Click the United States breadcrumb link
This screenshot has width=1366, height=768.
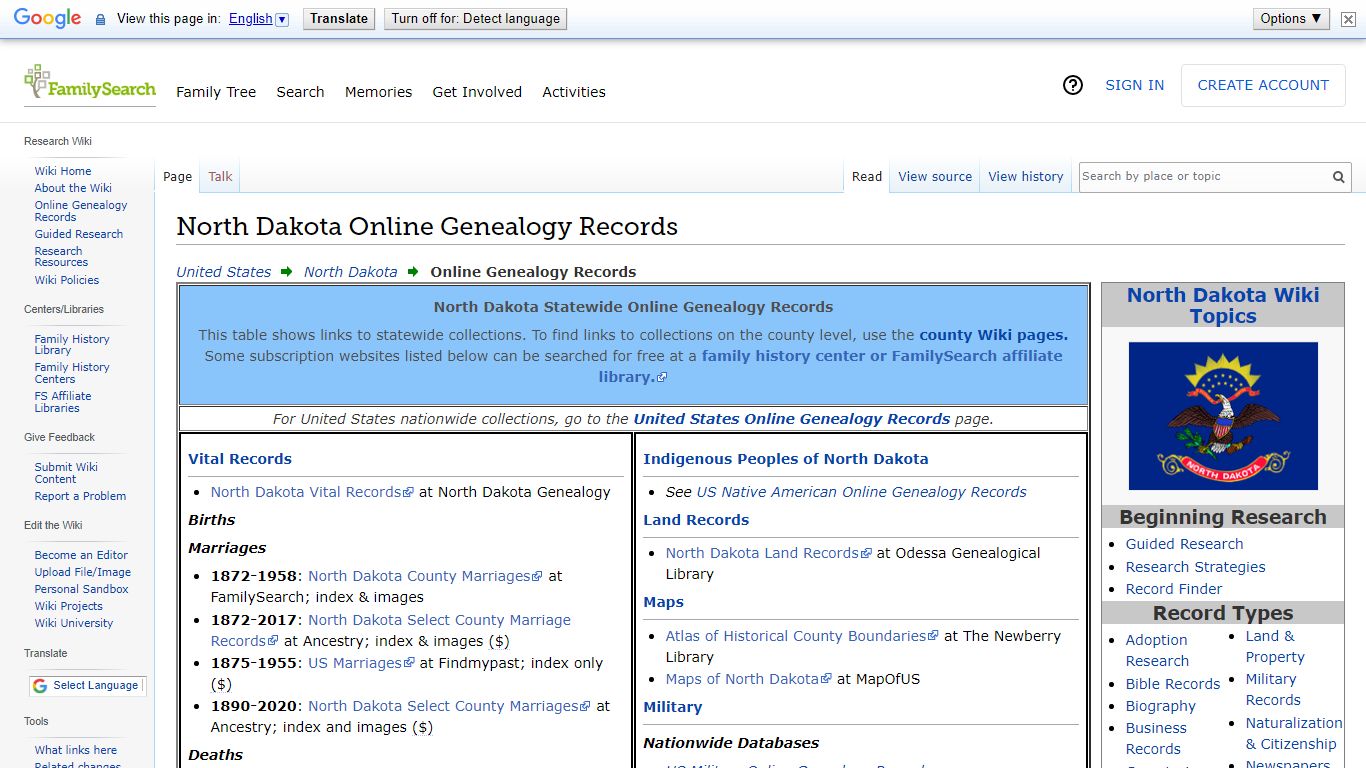click(x=224, y=272)
